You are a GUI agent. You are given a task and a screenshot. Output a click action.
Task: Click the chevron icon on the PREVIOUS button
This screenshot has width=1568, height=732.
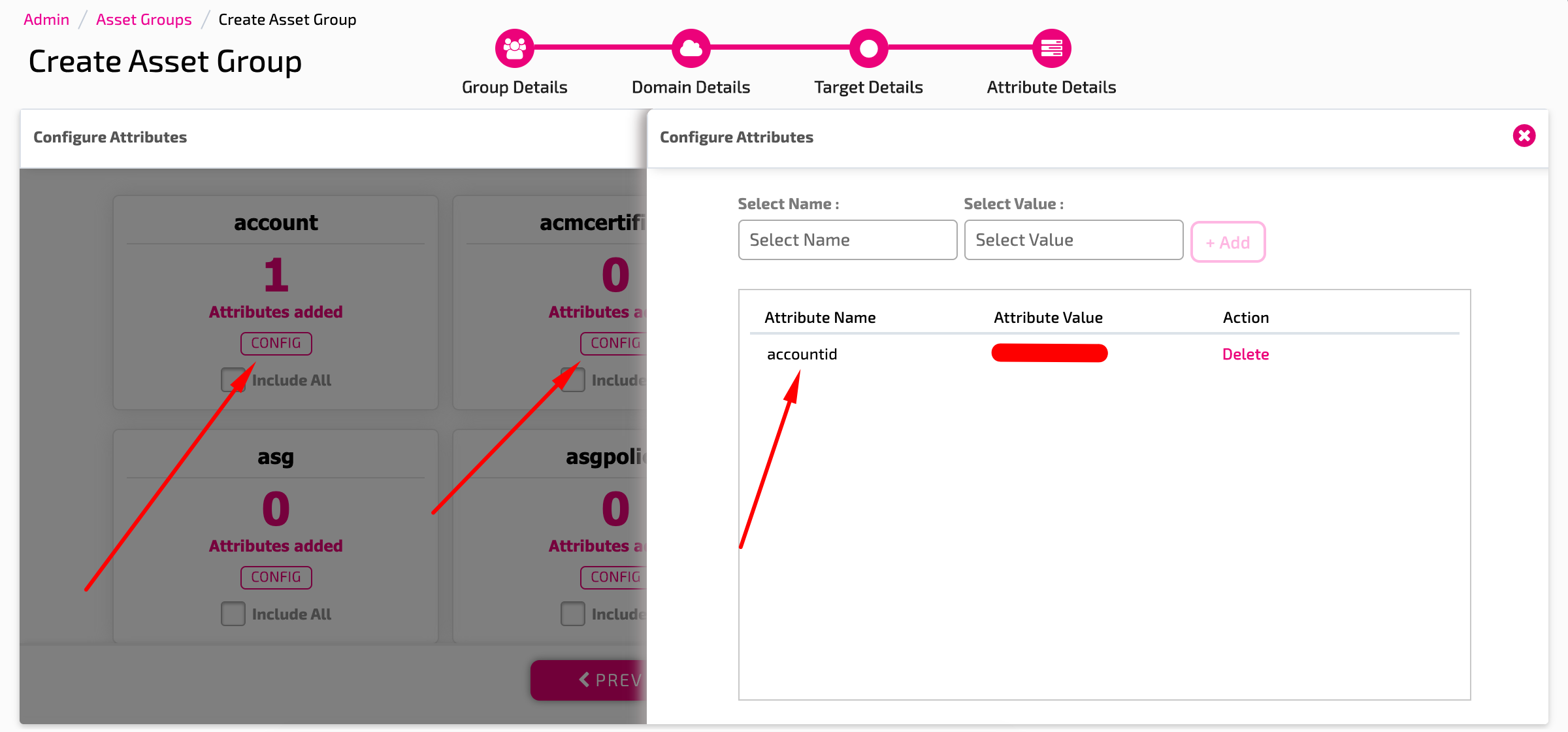[x=583, y=680]
